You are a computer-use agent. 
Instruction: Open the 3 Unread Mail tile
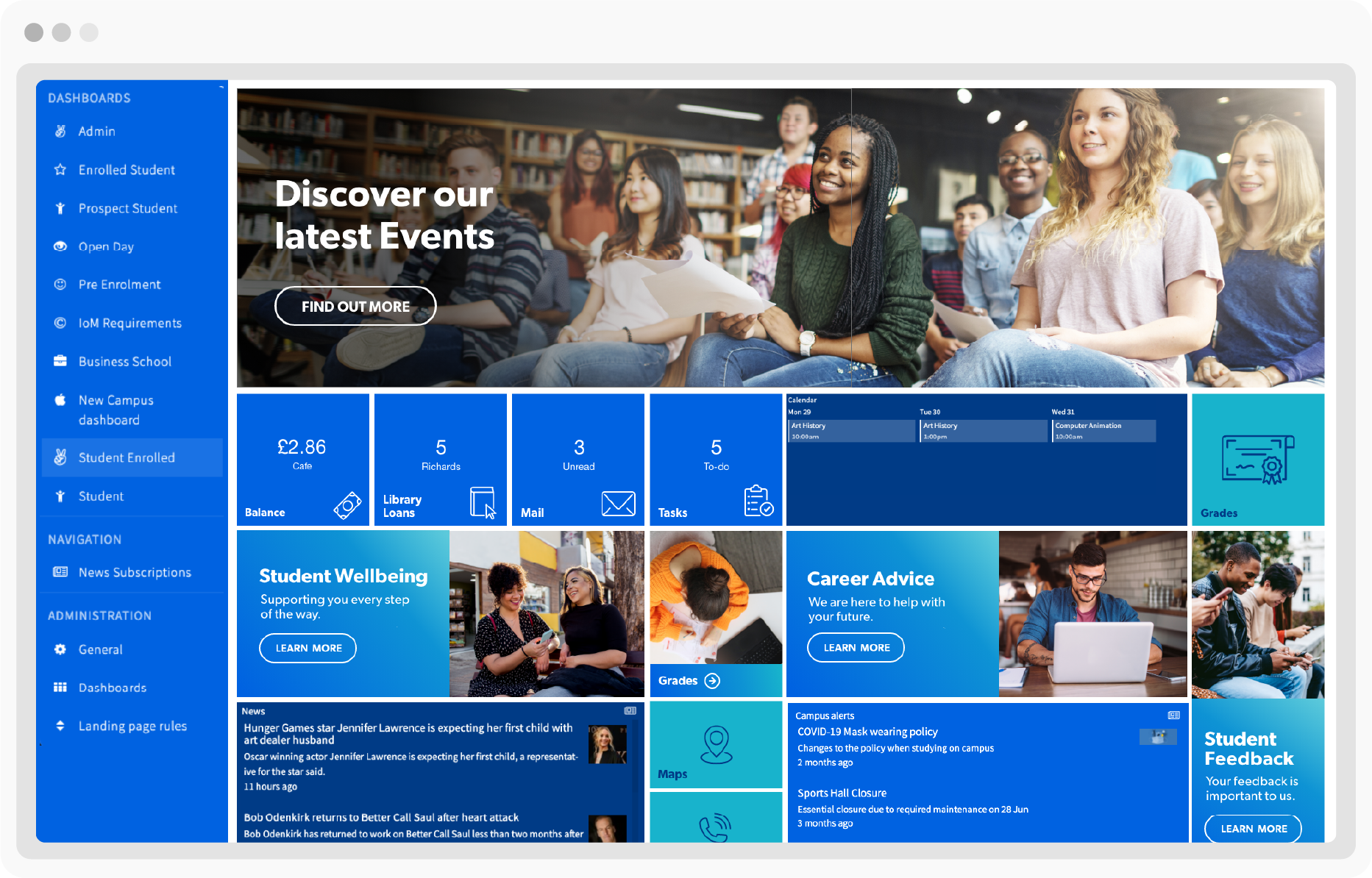point(578,460)
